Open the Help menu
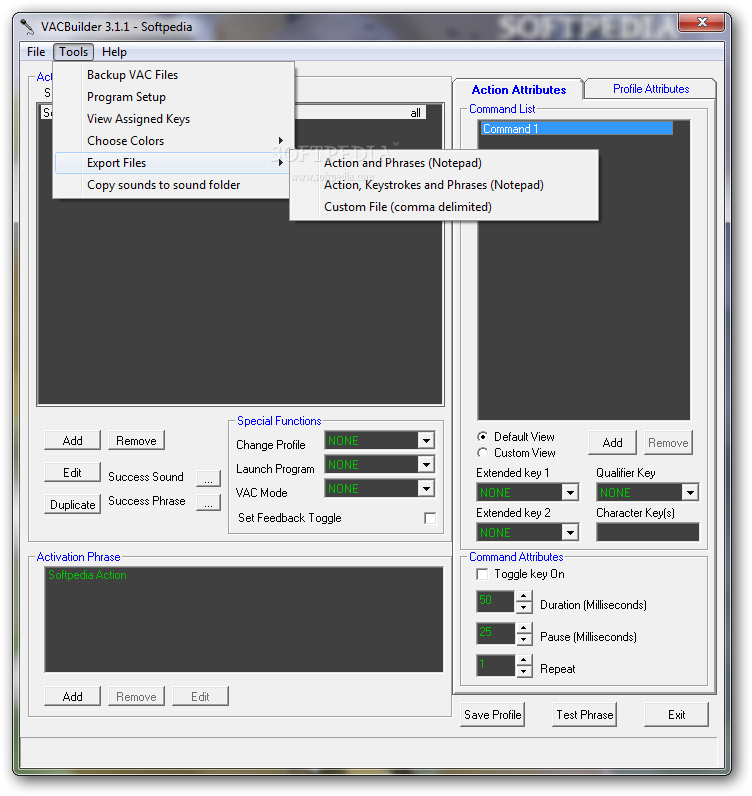Image resolution: width=752 pixels, height=796 pixels. pyautogui.click(x=114, y=52)
